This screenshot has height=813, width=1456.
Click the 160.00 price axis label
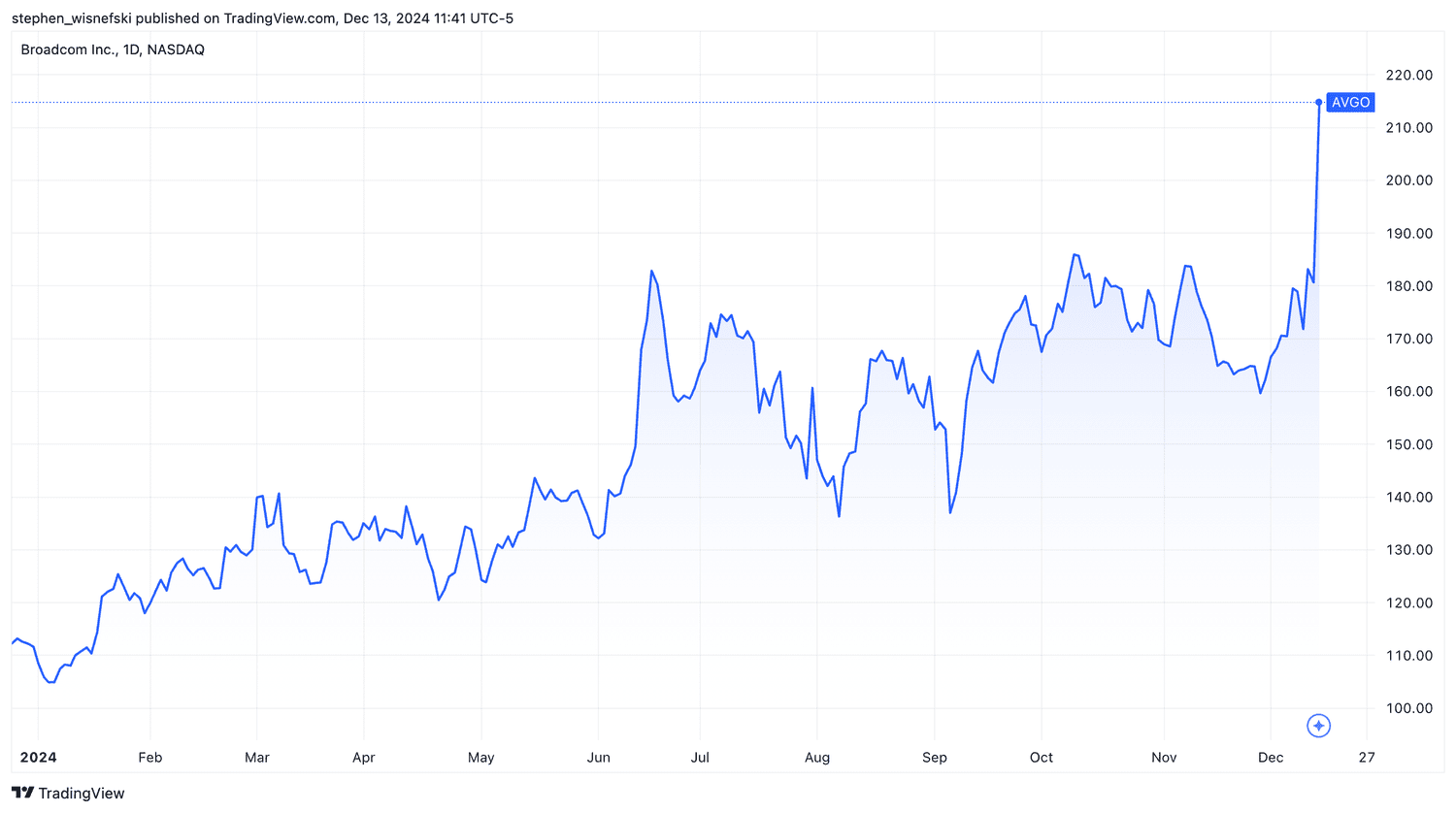coord(1409,391)
